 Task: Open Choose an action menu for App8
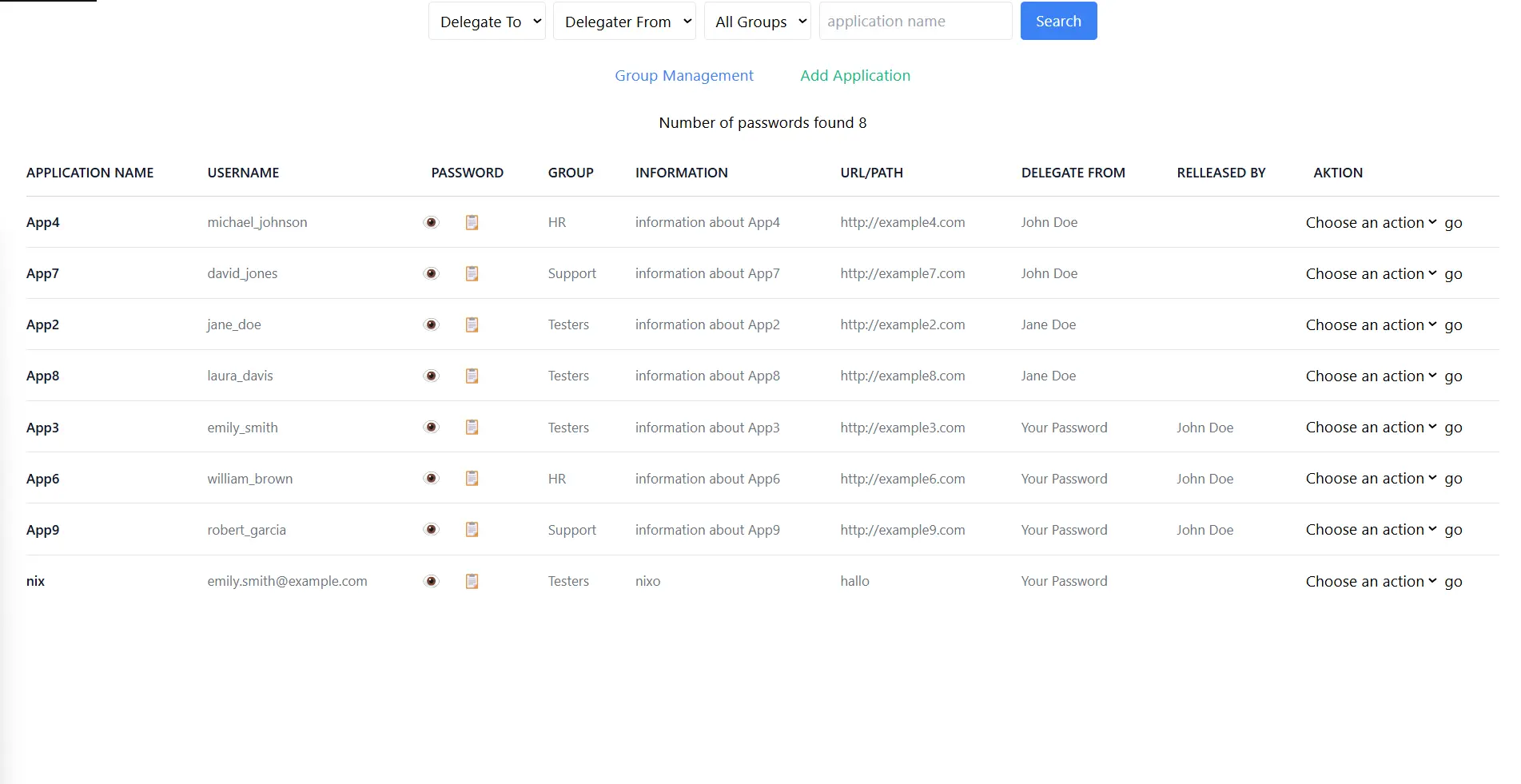point(1370,376)
